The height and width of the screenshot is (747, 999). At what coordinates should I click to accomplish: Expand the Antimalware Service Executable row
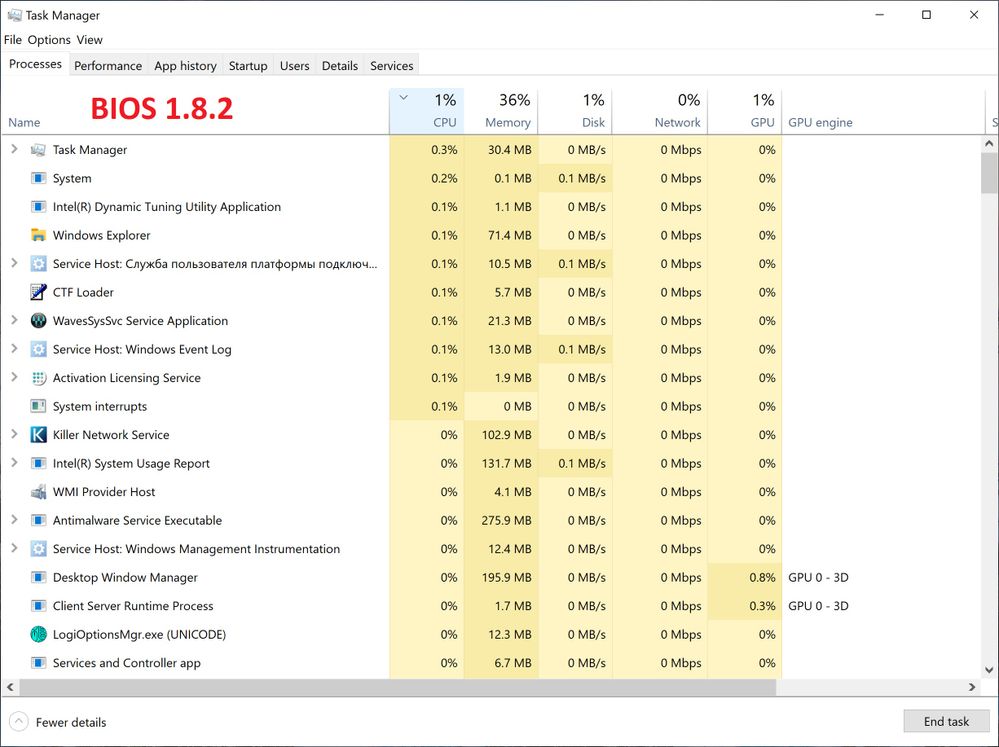(14, 519)
